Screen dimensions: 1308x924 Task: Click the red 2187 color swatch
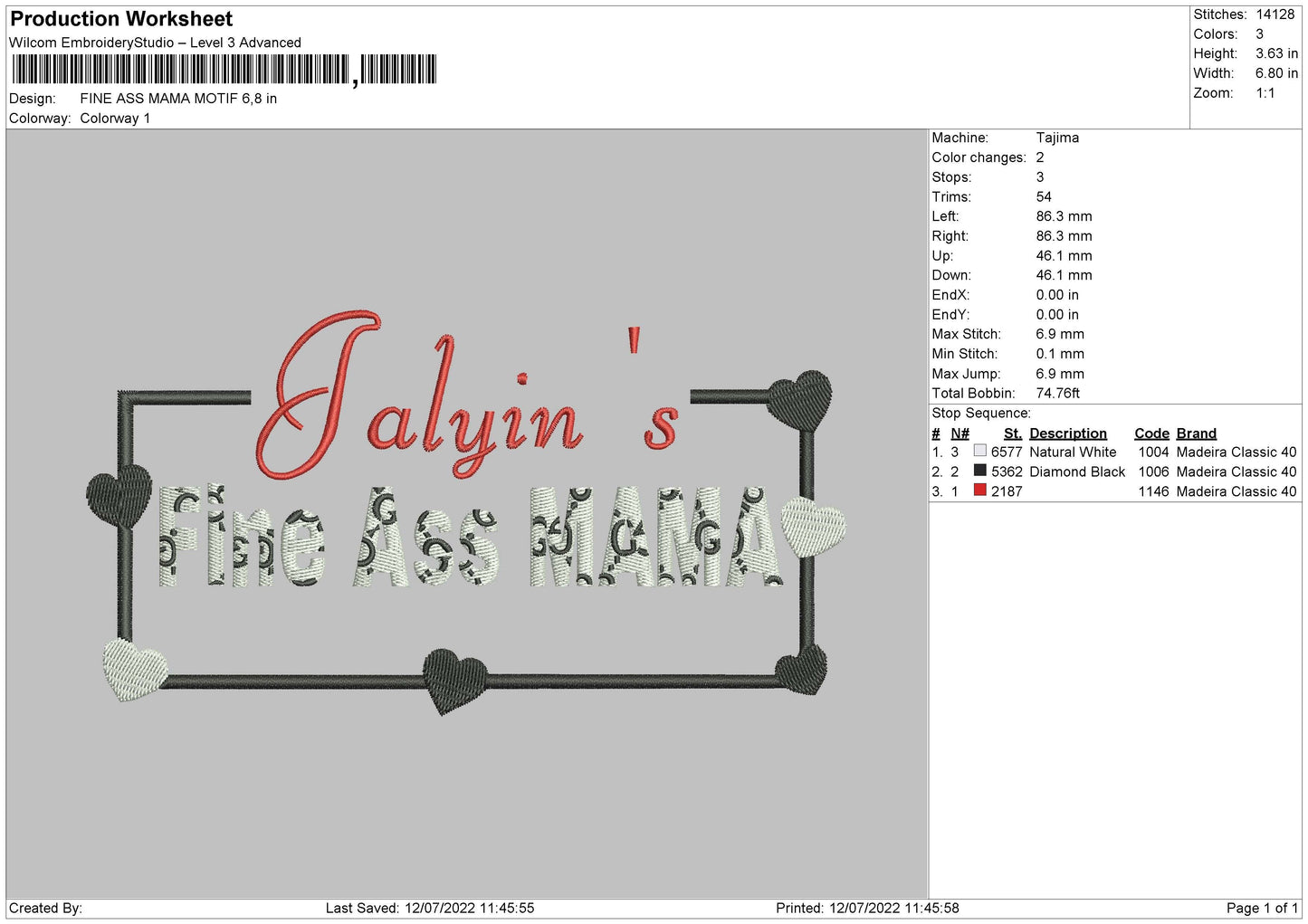[x=979, y=491]
